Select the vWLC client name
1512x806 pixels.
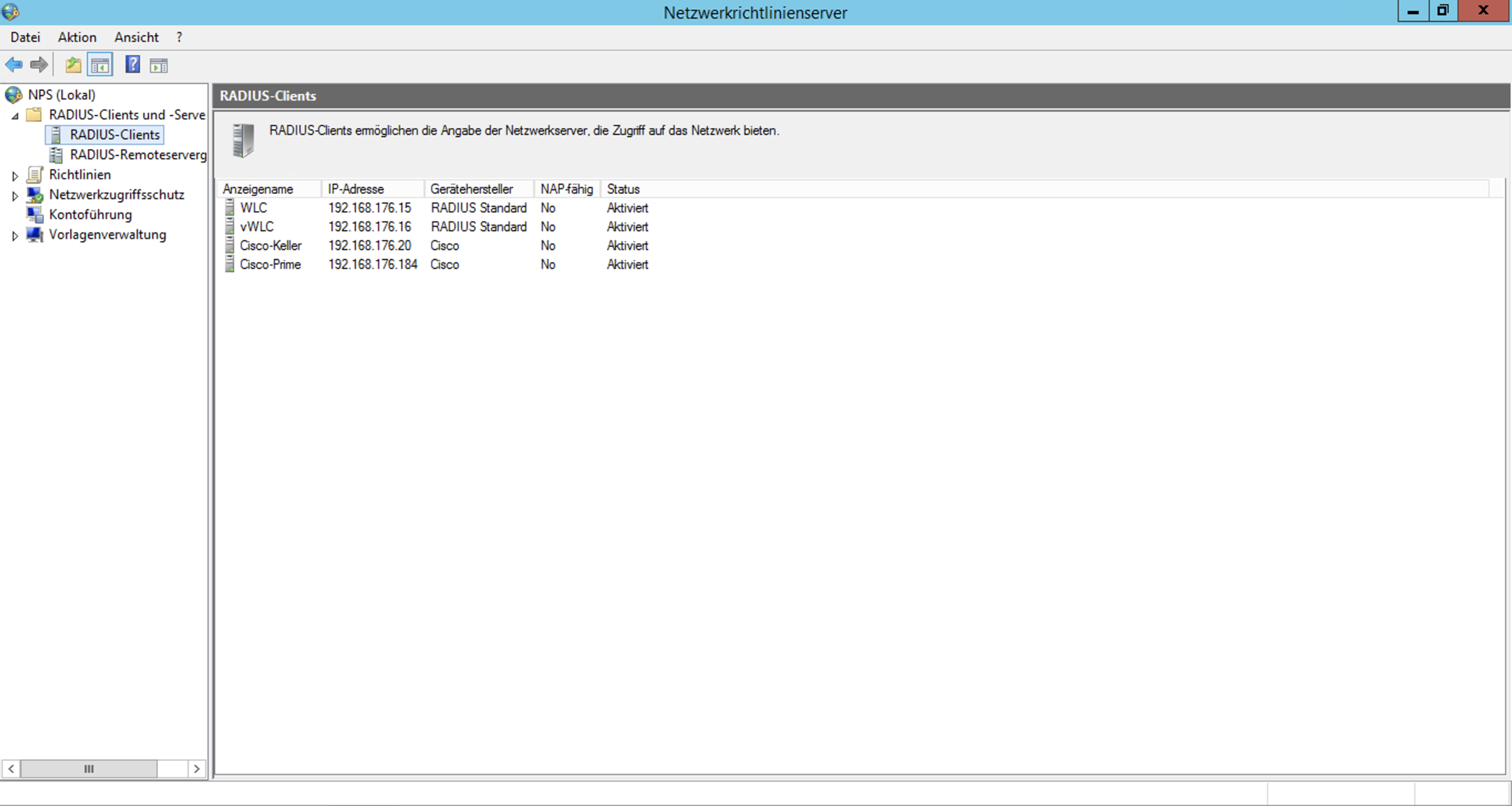tap(257, 226)
